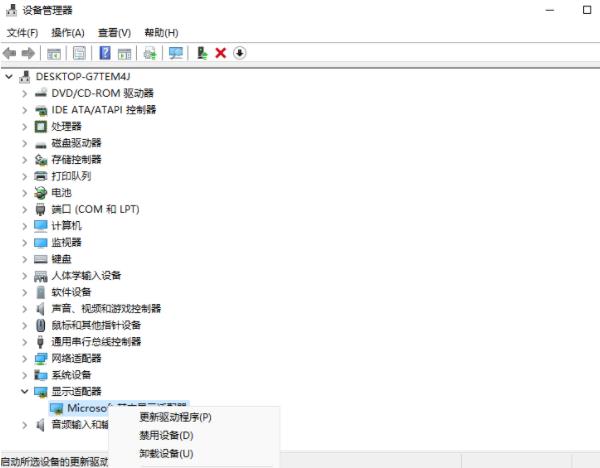This screenshot has height=468, width=600.
Task: Select the Microsoft basic display adapter item
Action: (x=119, y=408)
